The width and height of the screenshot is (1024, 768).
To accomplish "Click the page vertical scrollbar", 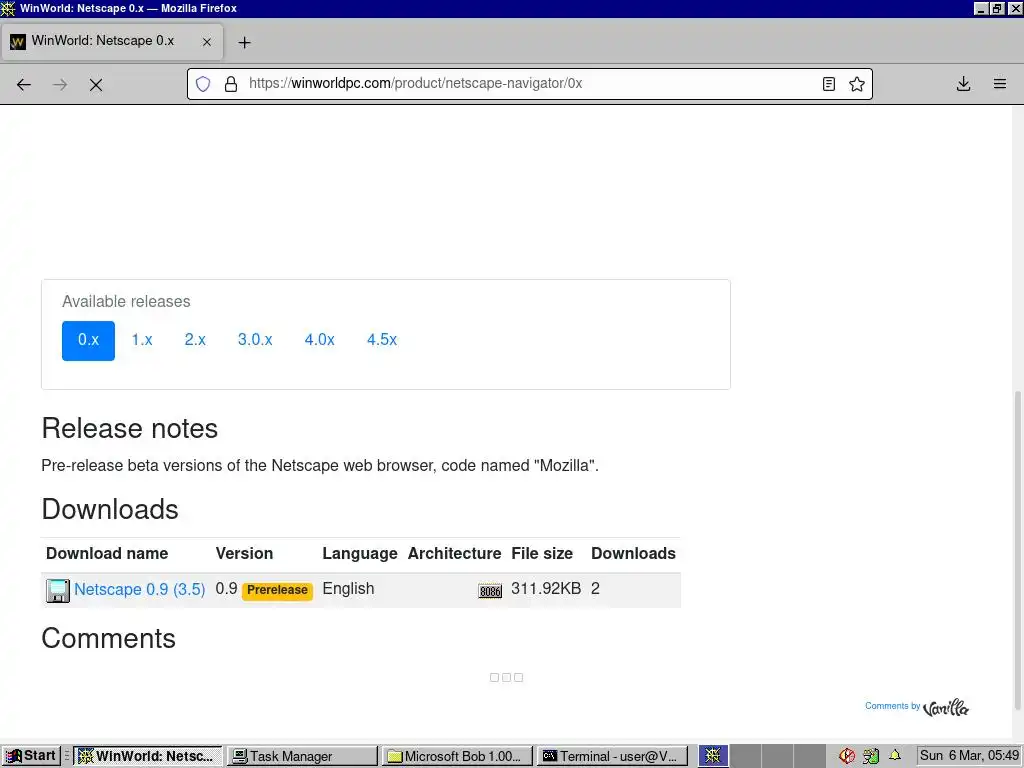I will tap(1017, 550).
